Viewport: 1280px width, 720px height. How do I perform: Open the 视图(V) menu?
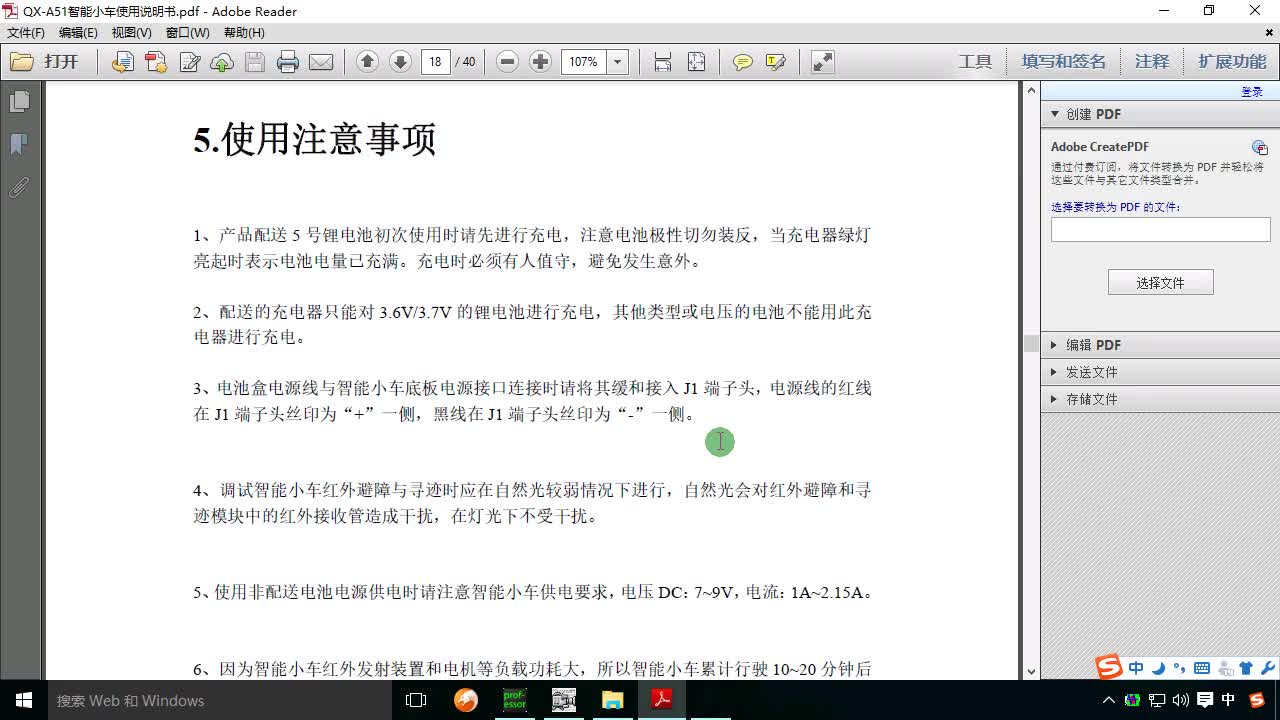(x=132, y=33)
